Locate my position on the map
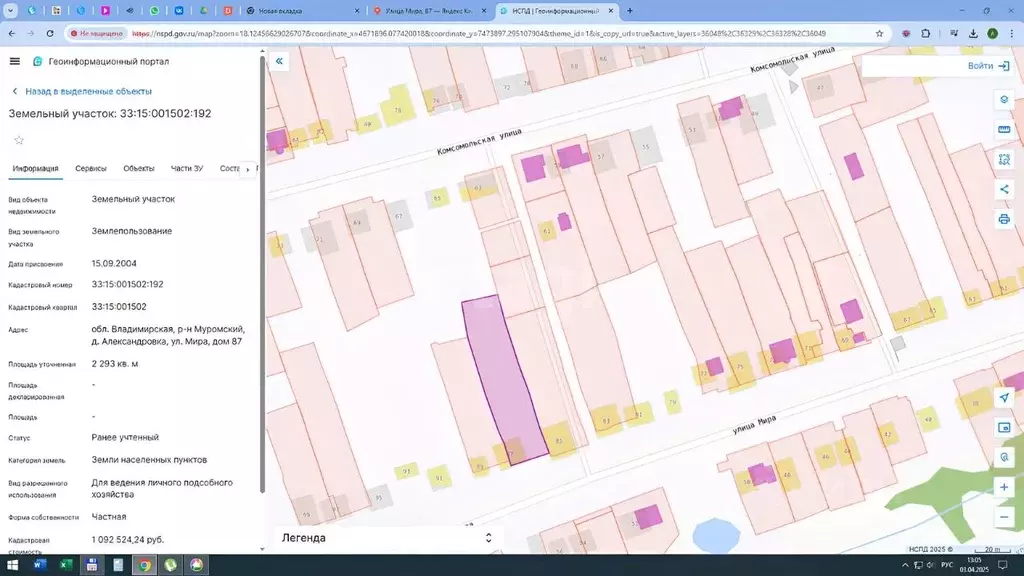The height and width of the screenshot is (576, 1024). [x=1004, y=398]
